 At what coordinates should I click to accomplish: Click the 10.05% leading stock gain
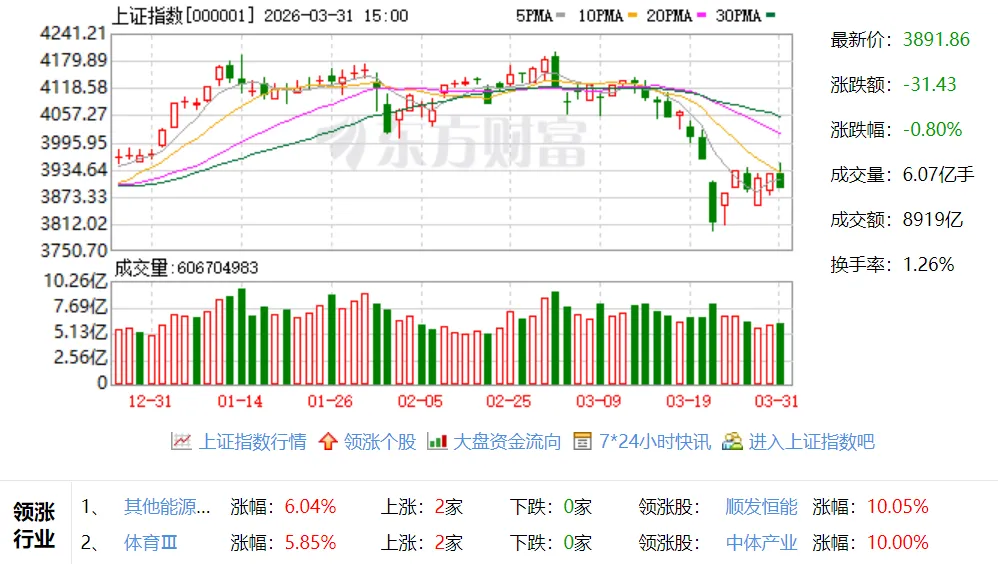point(897,507)
